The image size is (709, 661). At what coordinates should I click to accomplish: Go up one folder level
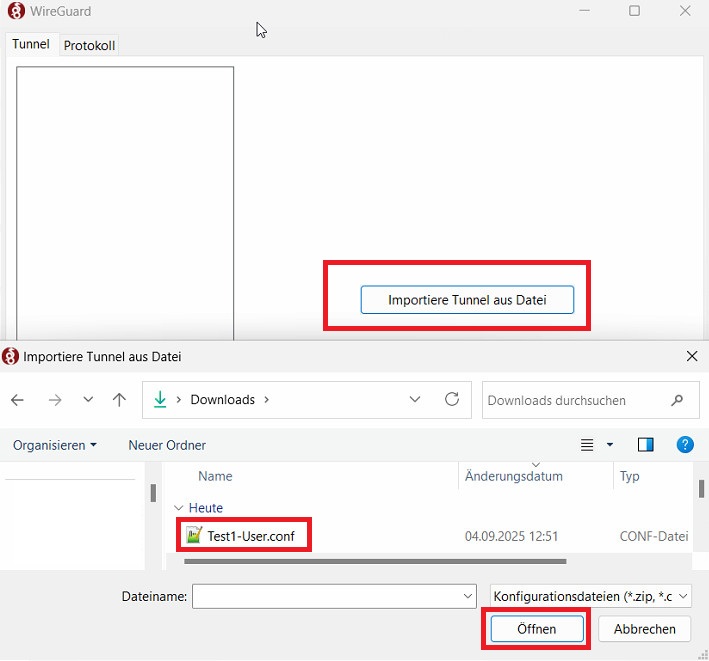point(120,400)
